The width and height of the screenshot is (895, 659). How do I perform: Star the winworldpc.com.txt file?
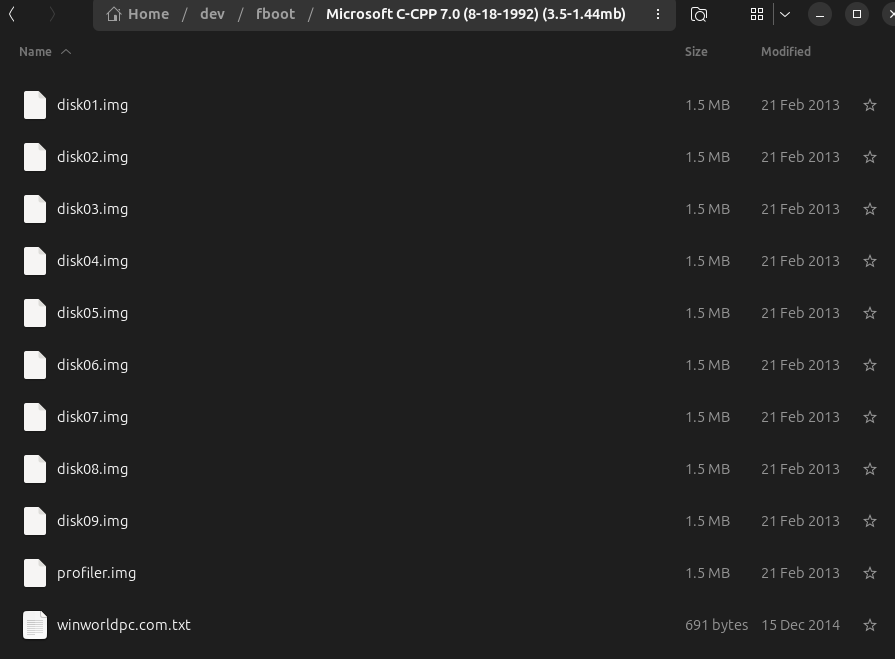click(869, 625)
